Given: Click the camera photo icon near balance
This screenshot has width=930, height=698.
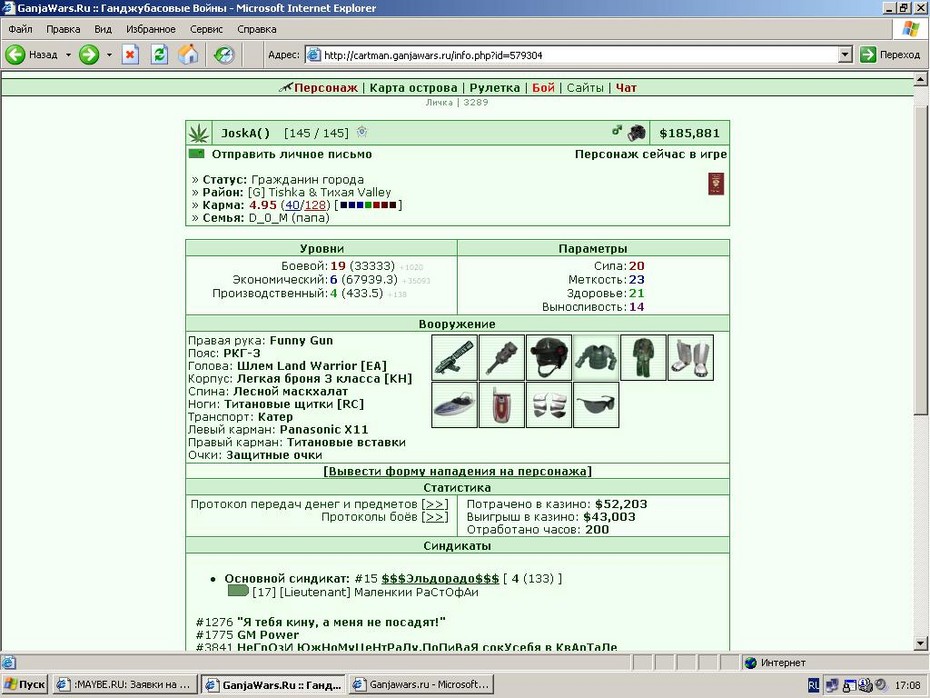Looking at the screenshot, I should coord(636,132).
